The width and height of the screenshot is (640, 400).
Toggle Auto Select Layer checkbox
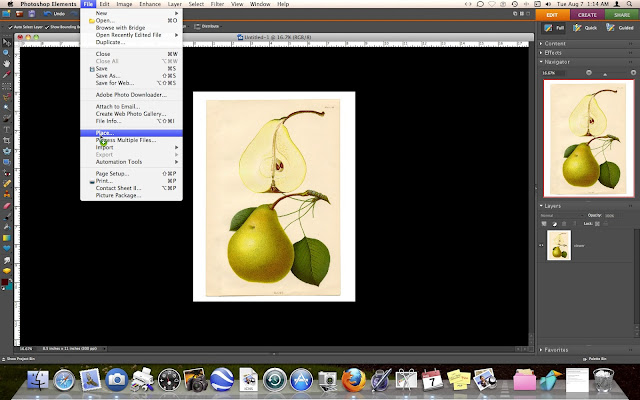(11, 27)
